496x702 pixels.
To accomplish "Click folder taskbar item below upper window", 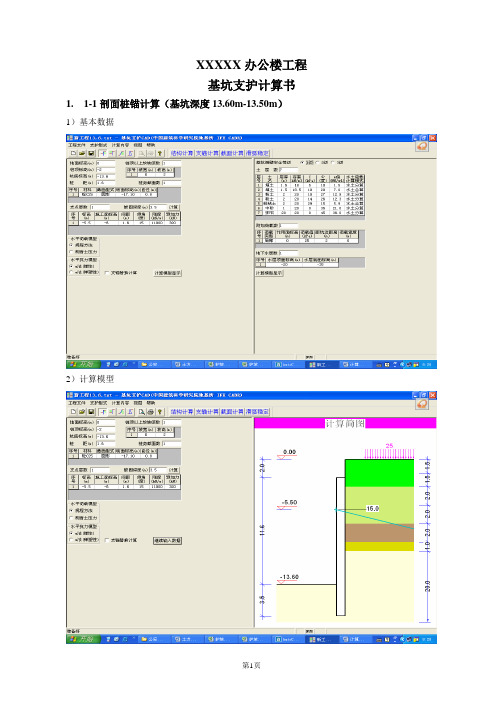I will (x=154, y=364).
